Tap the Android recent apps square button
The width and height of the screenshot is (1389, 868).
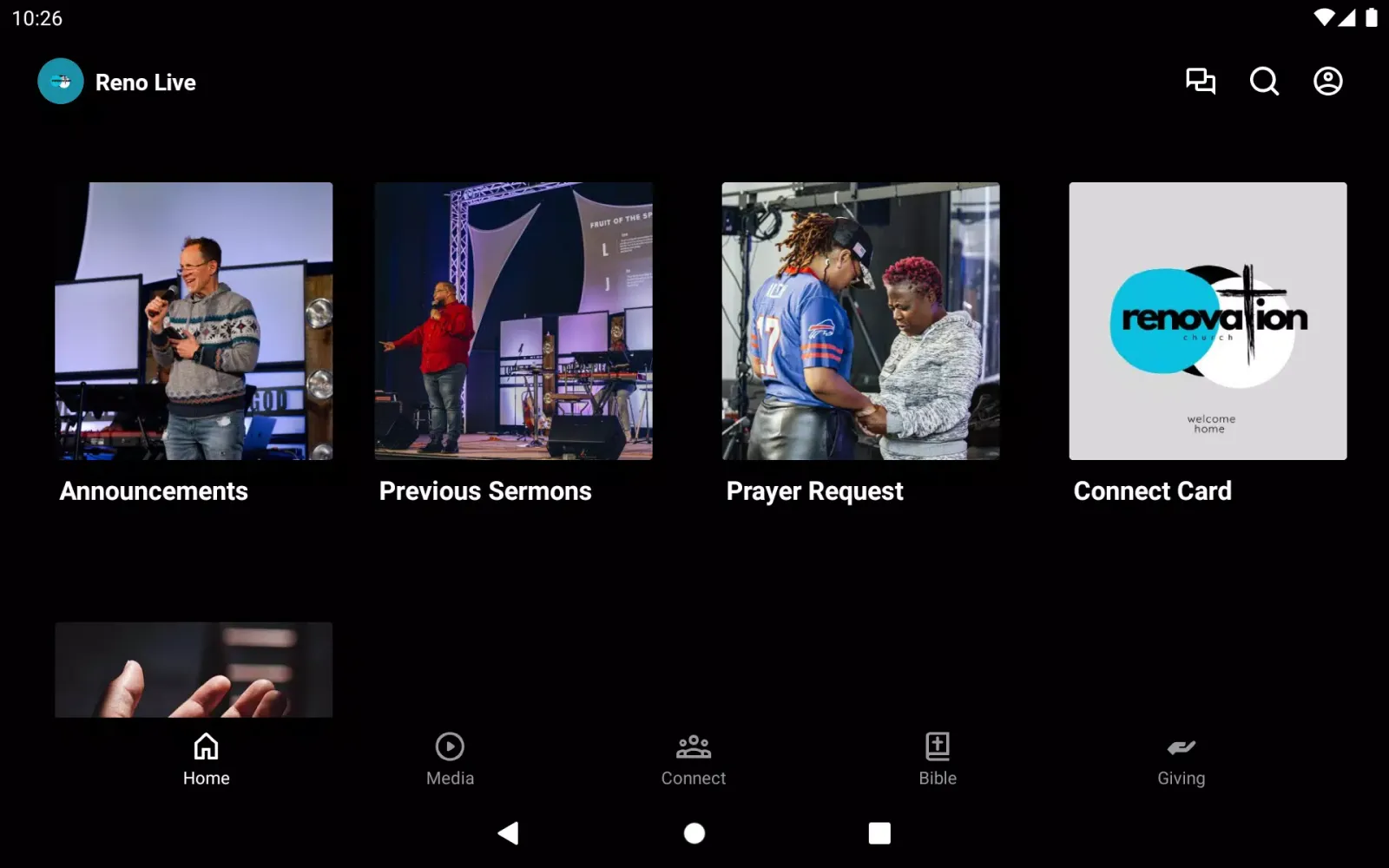[879, 833]
